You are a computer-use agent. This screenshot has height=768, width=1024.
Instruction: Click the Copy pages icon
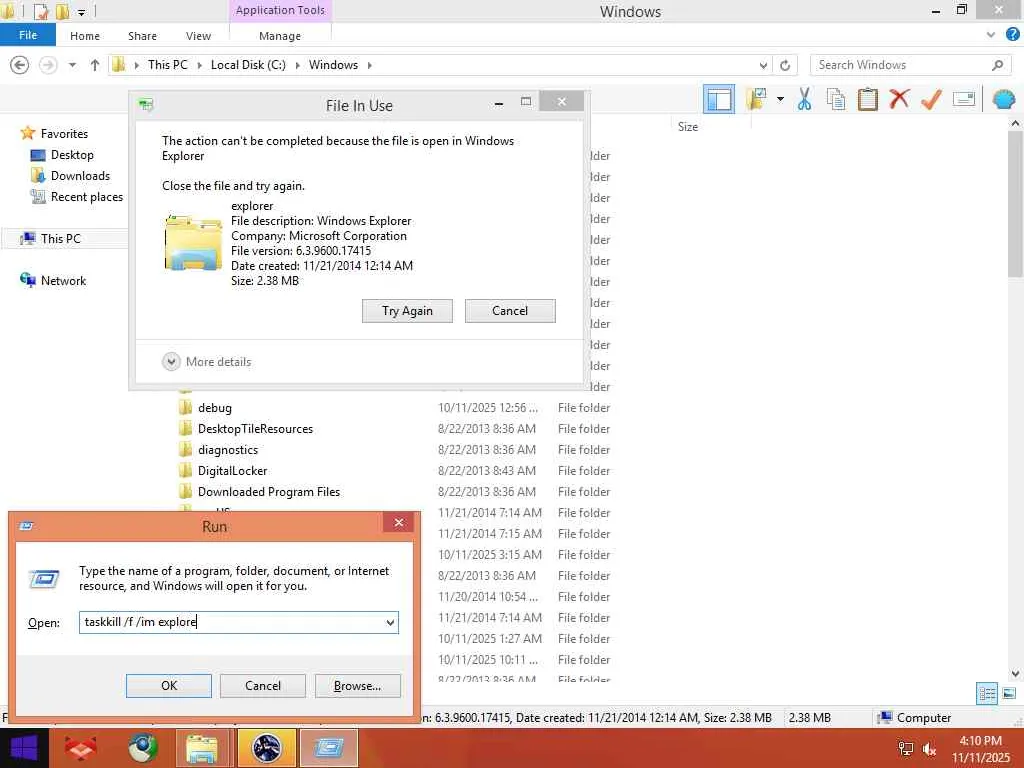835,99
